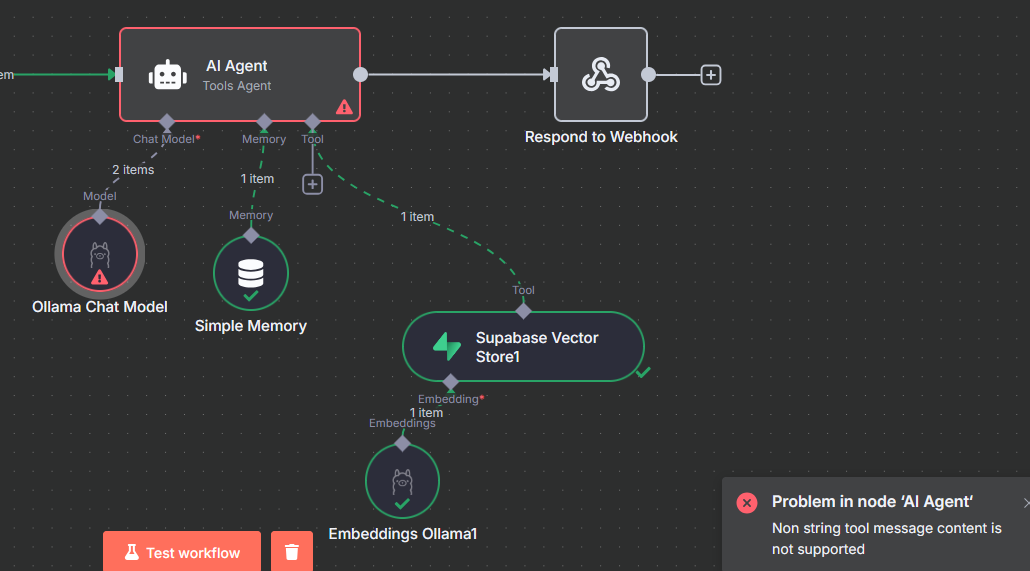
Task: Select the Embeddings Ollama1 node
Action: 402,481
